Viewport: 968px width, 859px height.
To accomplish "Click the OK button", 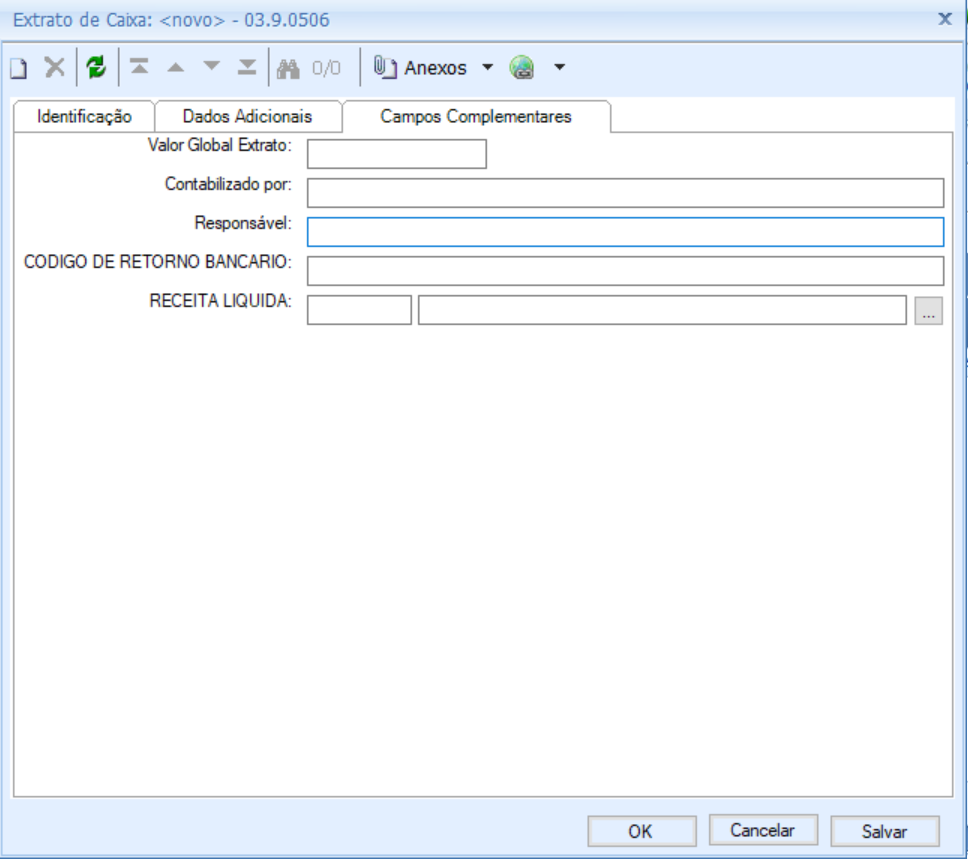I will [x=641, y=831].
